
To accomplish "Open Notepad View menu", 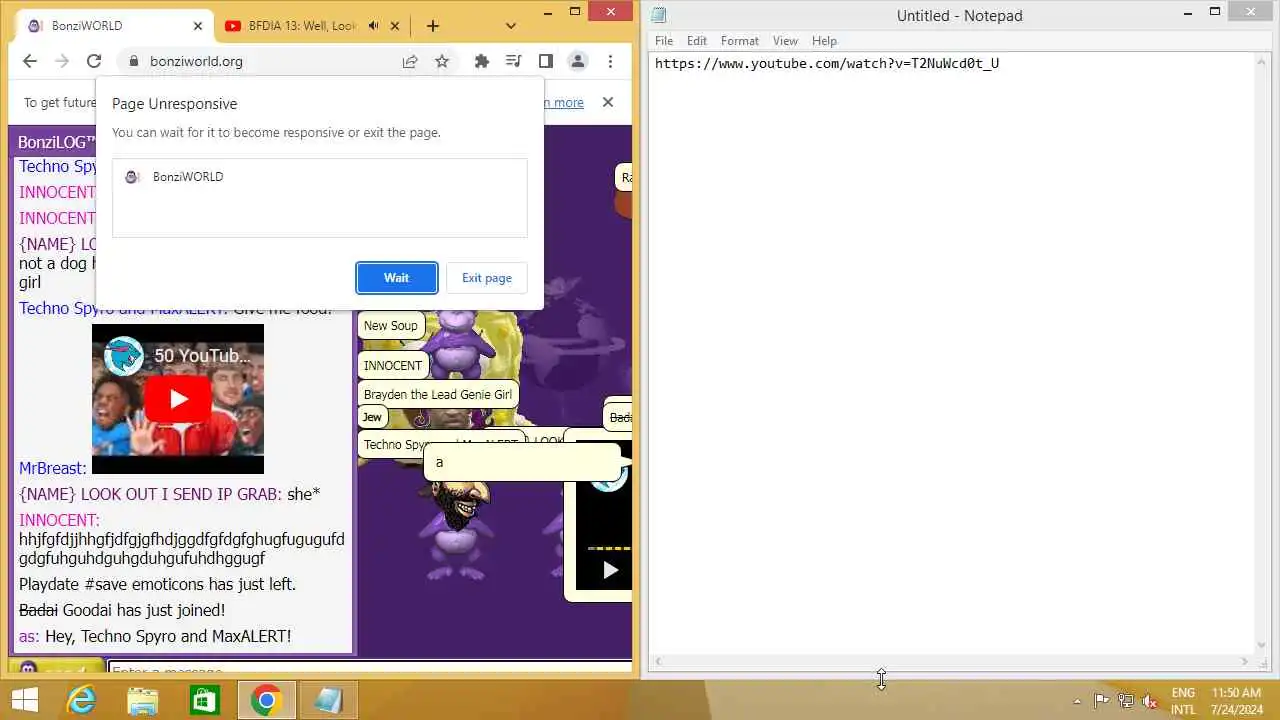I will (x=786, y=41).
